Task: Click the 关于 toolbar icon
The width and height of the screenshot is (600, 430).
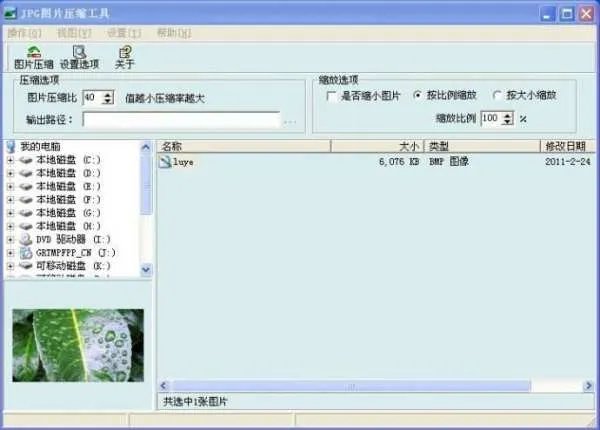Action: (x=125, y=52)
